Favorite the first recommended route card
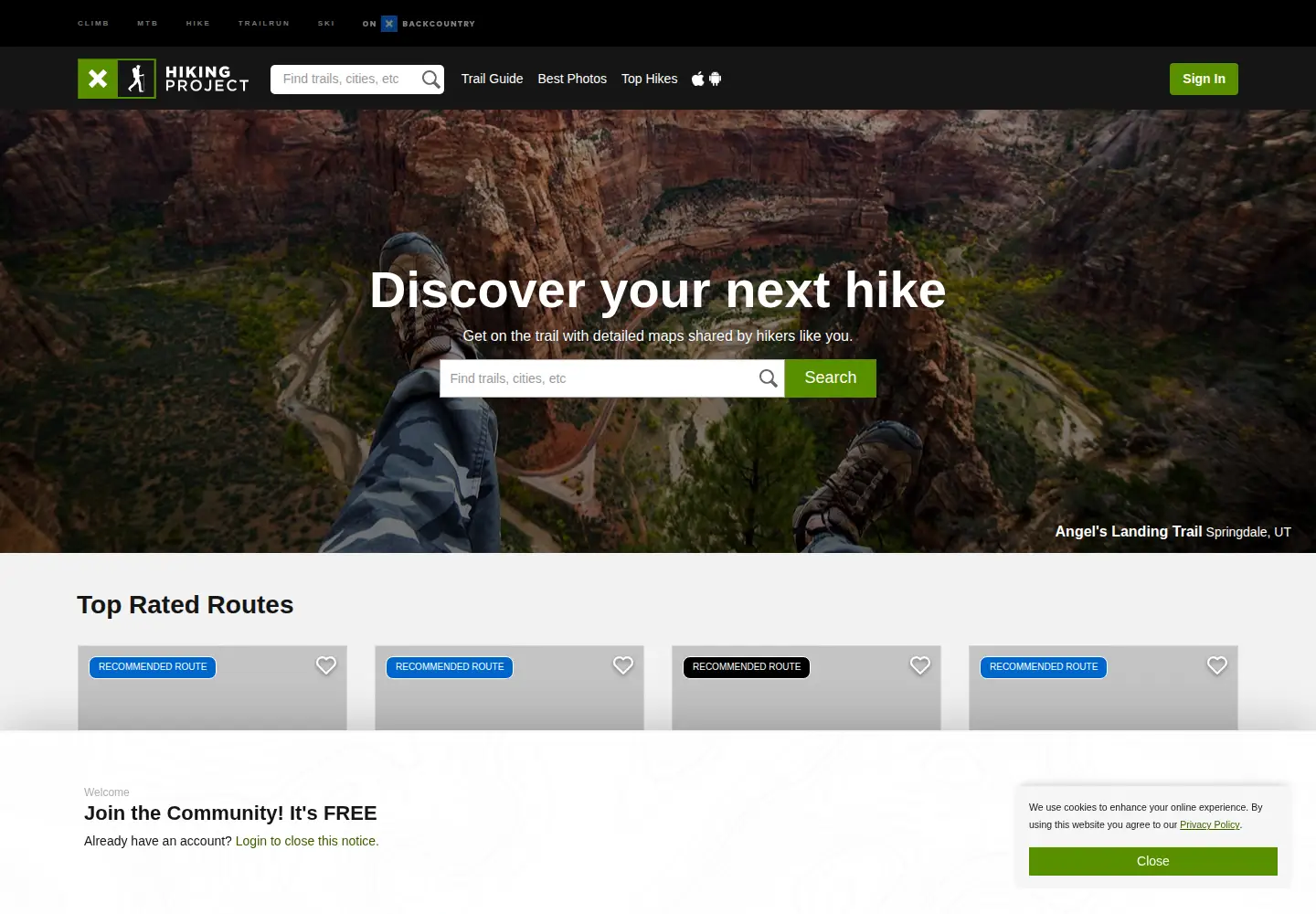 (x=326, y=665)
